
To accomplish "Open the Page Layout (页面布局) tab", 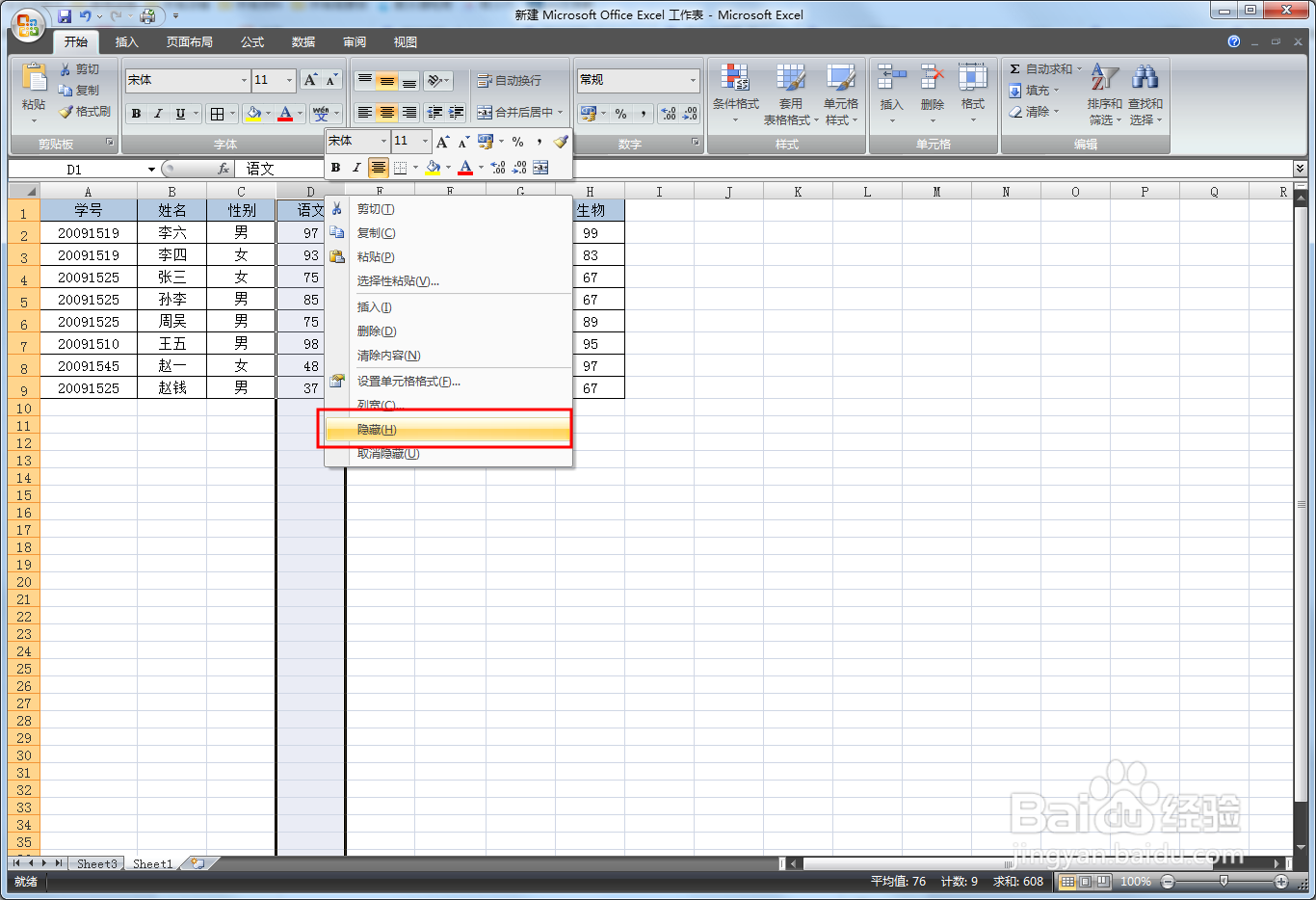I will (x=190, y=42).
